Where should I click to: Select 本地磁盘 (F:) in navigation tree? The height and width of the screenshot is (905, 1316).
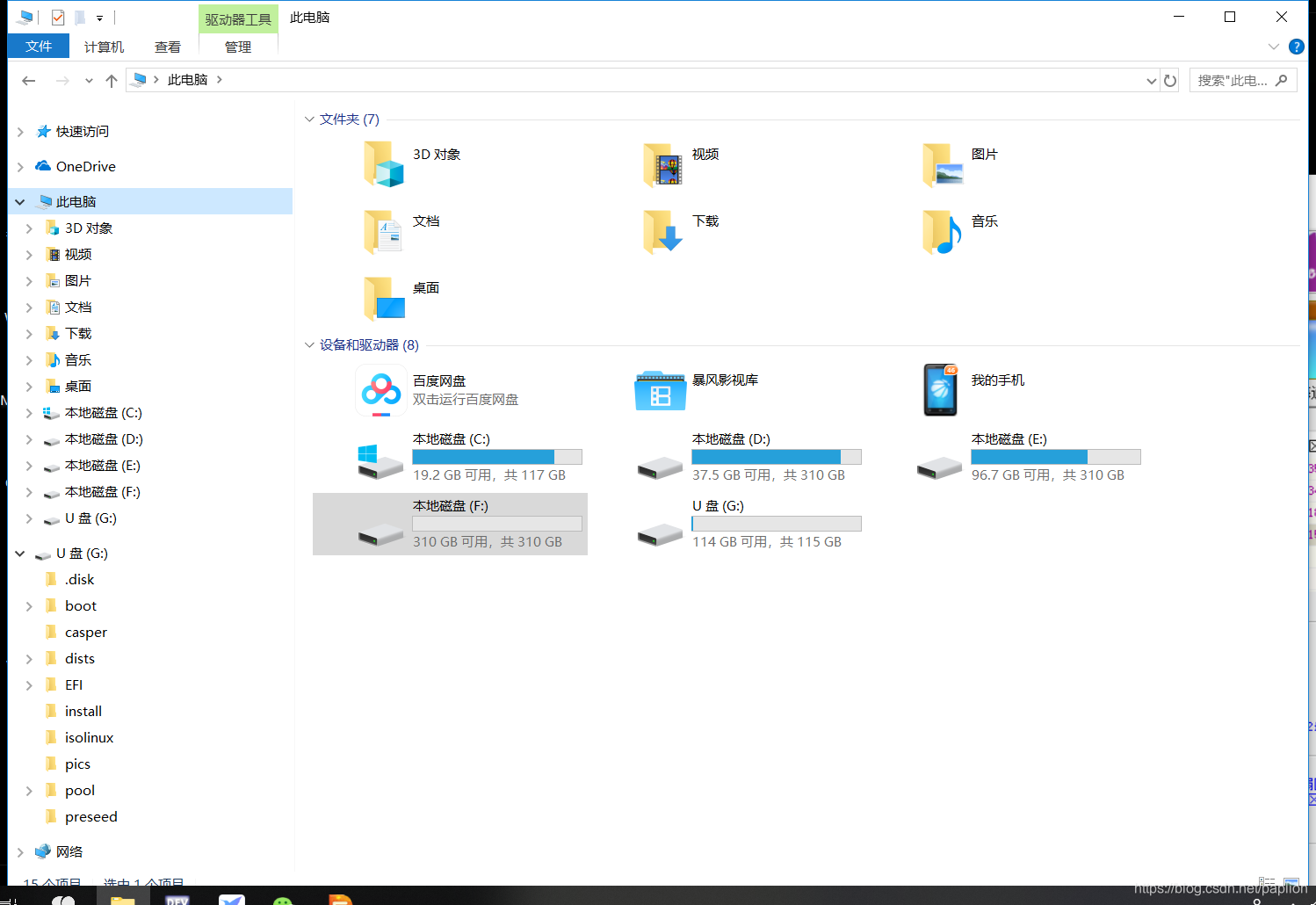tap(103, 492)
